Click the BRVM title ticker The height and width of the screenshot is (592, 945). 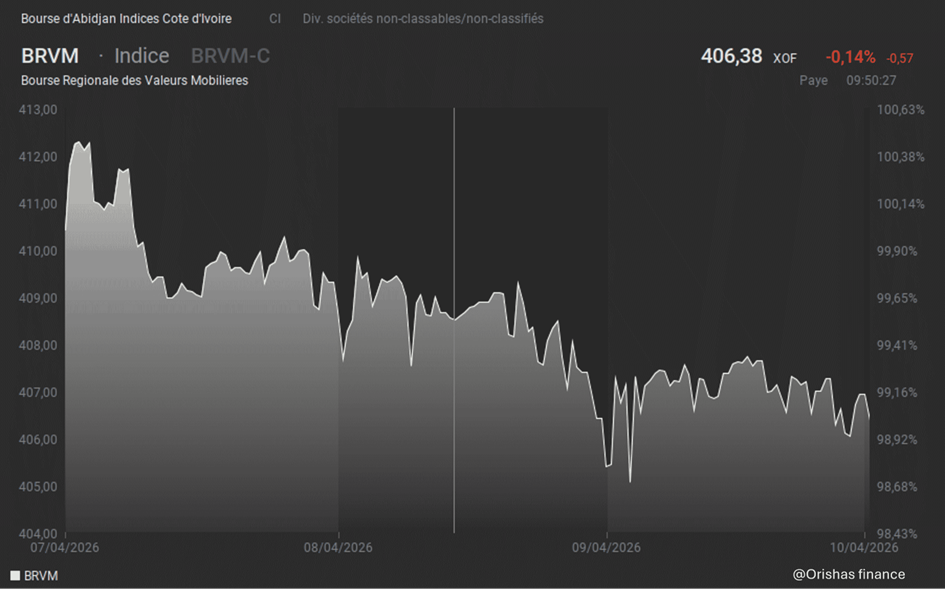[50, 56]
